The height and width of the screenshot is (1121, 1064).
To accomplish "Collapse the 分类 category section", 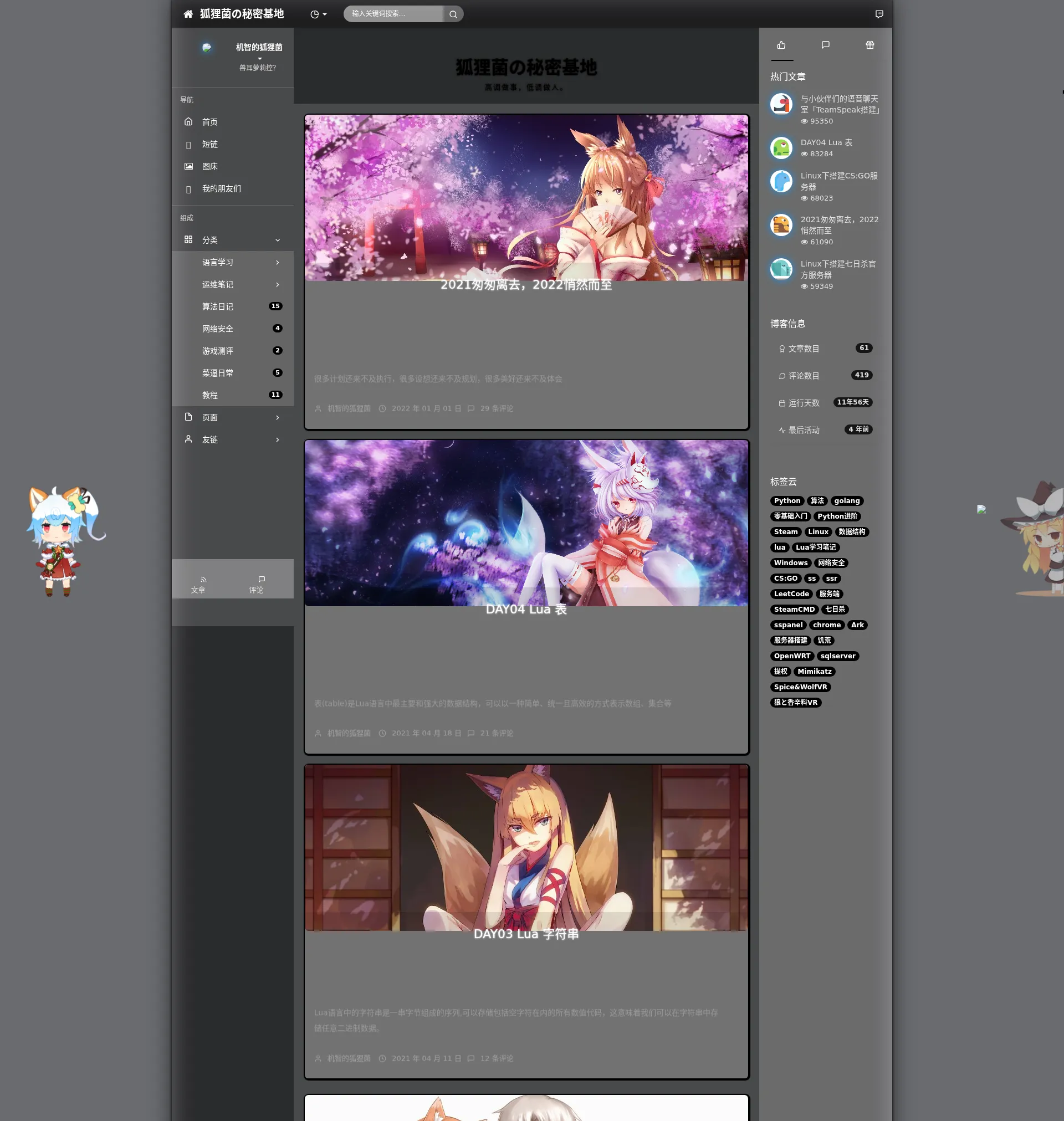I will click(233, 240).
